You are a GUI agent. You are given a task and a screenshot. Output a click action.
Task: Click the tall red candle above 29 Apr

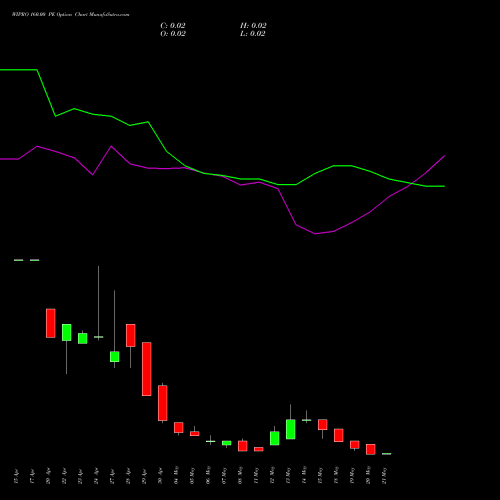tap(147, 369)
